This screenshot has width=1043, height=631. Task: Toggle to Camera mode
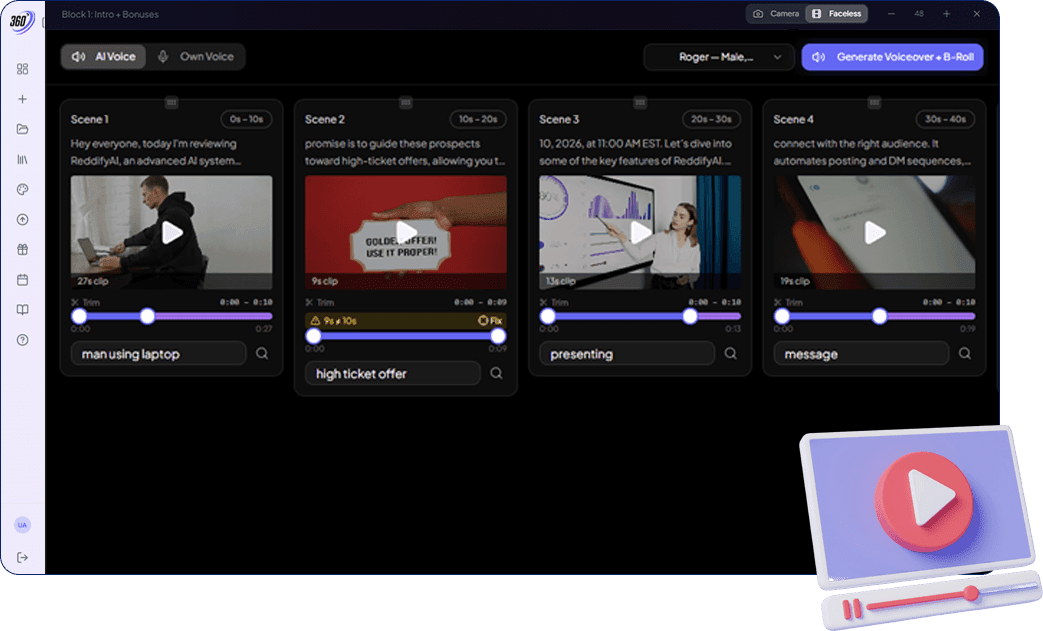tap(776, 14)
